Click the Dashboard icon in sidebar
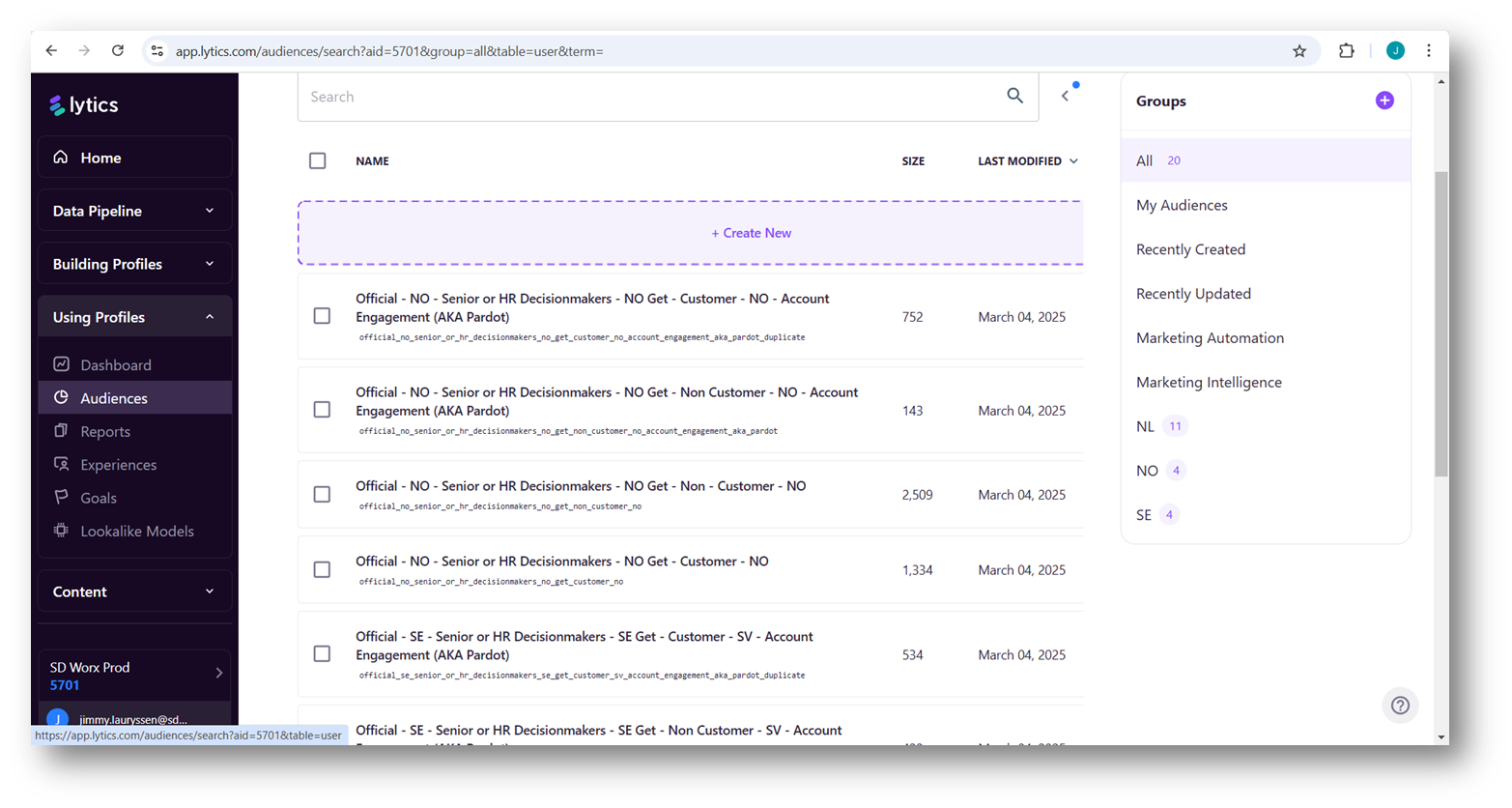The width and height of the screenshot is (1512, 808). point(62,364)
